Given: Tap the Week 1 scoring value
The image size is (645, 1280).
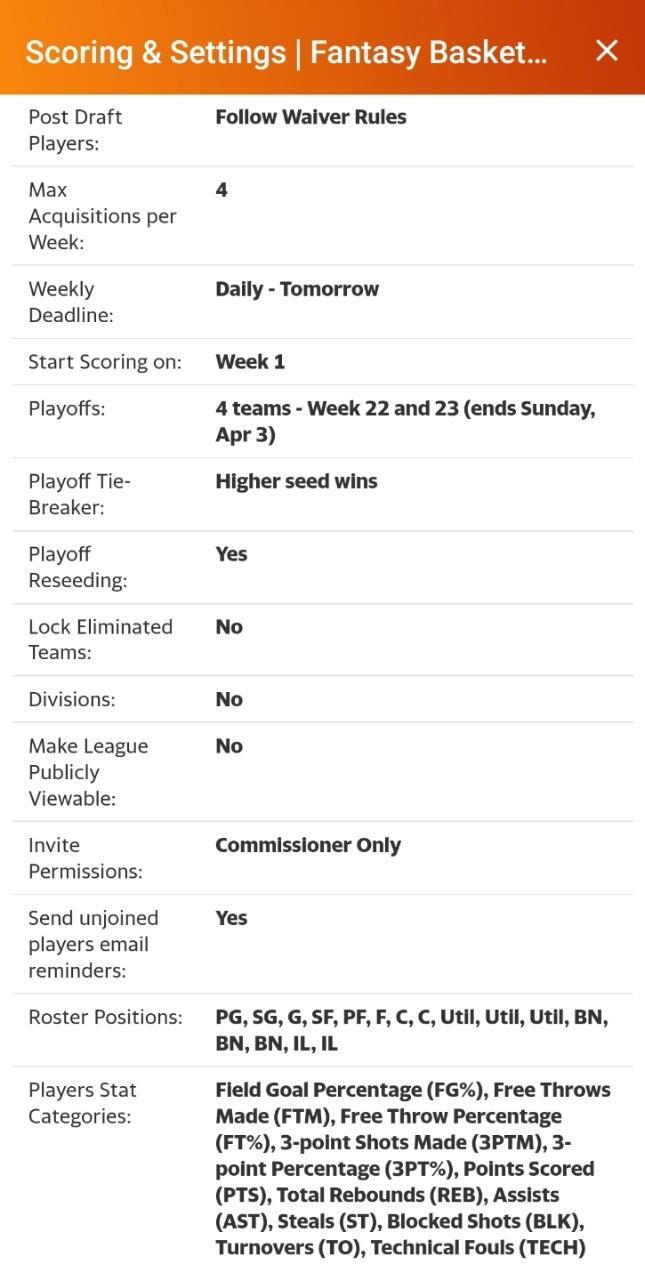Looking at the screenshot, I should [250, 362].
